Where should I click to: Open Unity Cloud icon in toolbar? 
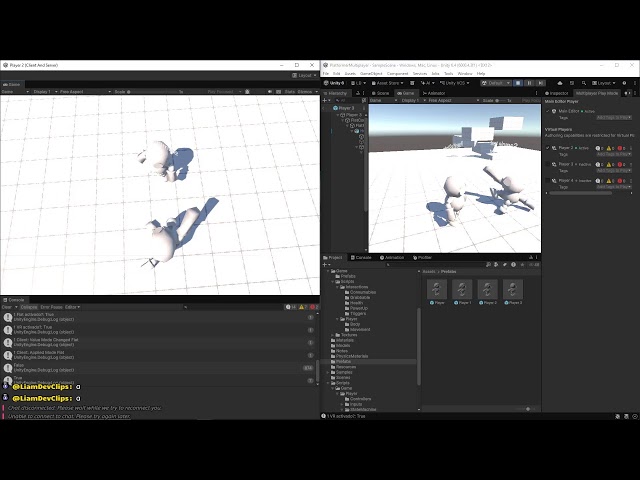(x=560, y=83)
